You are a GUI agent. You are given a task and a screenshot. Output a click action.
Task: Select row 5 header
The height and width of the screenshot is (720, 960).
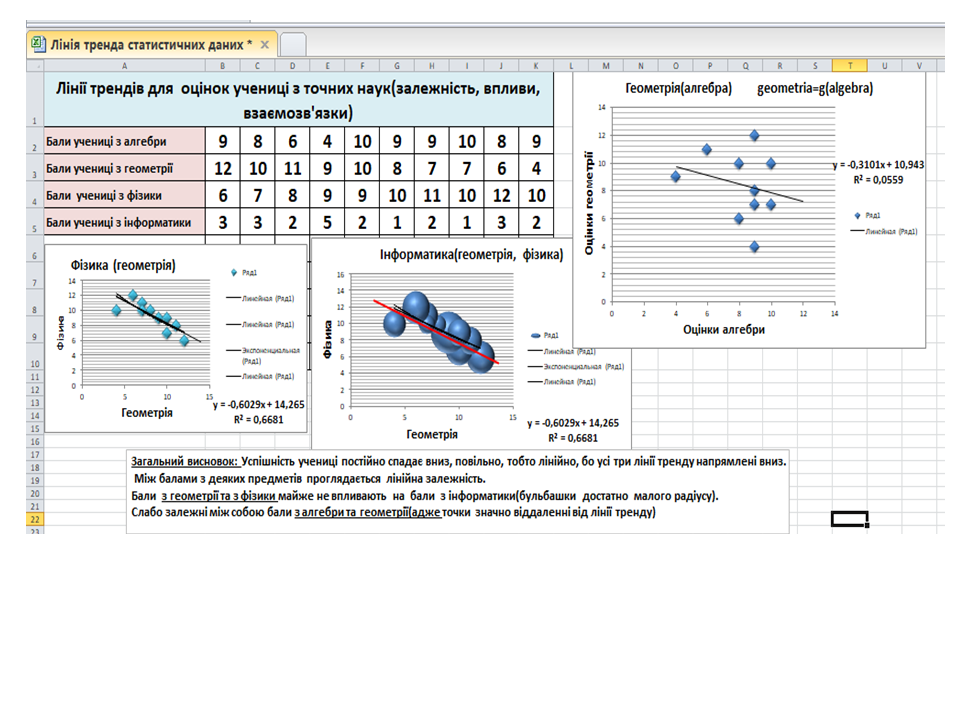tap(35, 222)
